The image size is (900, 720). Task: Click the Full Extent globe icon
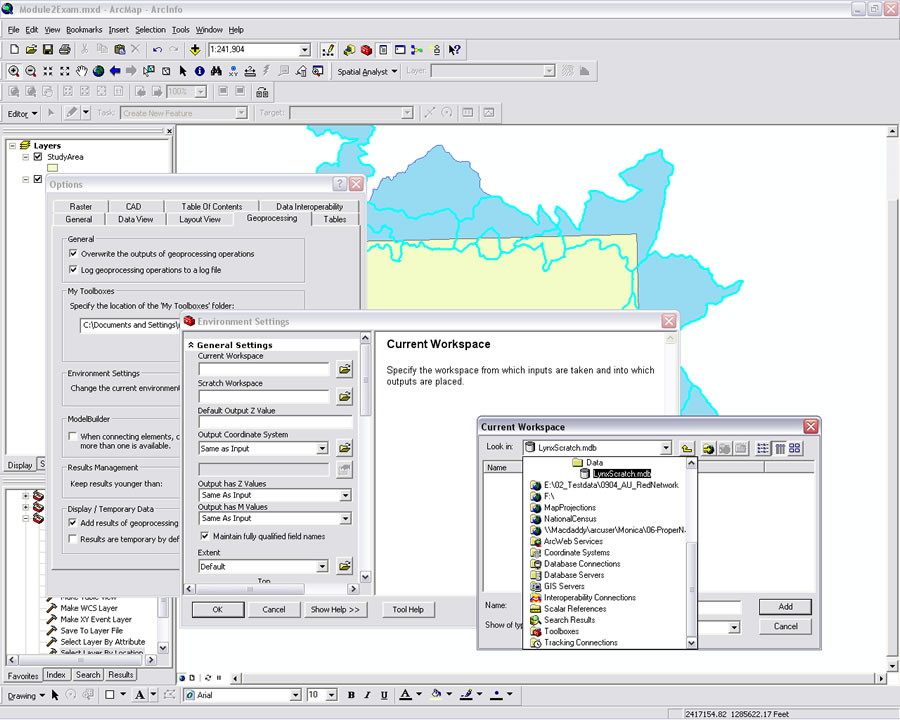[98, 71]
